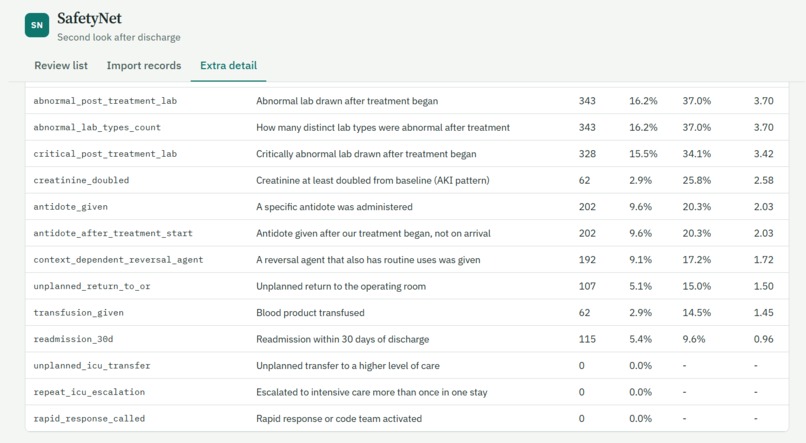Click the SafetyNet app title
Image resolution: width=806 pixels, height=443 pixels.
89,19
